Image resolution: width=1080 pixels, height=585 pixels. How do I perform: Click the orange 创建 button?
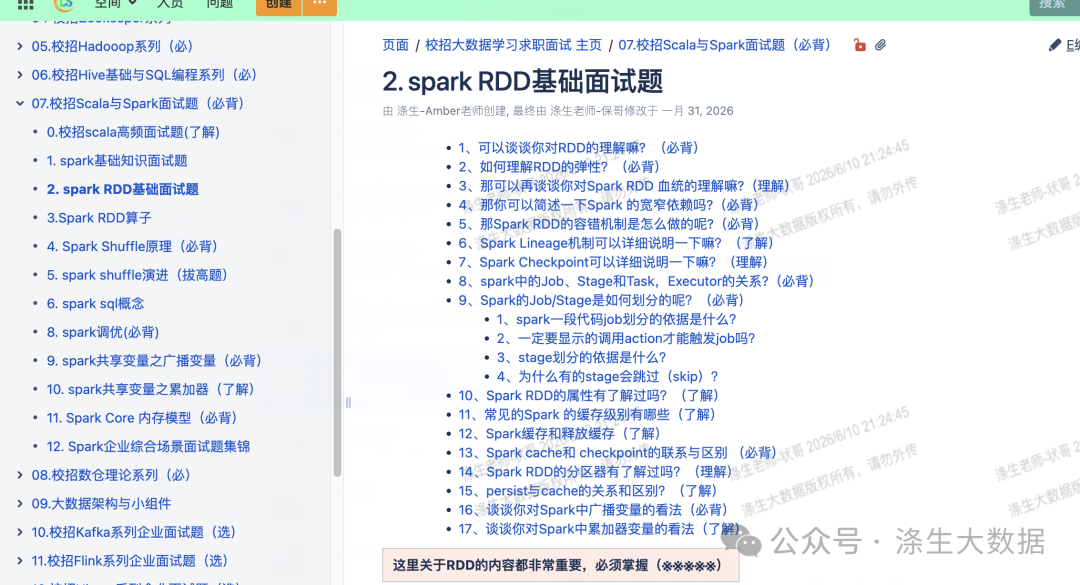tap(278, 5)
